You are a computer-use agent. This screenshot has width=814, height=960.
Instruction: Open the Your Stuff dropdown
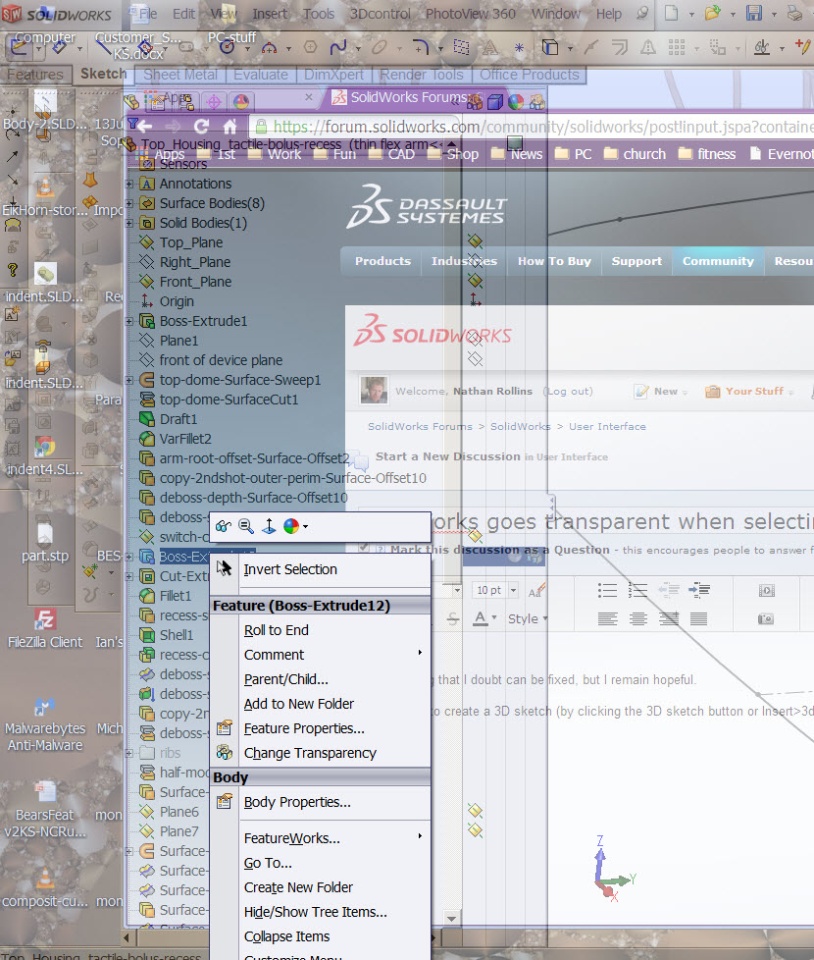point(749,391)
